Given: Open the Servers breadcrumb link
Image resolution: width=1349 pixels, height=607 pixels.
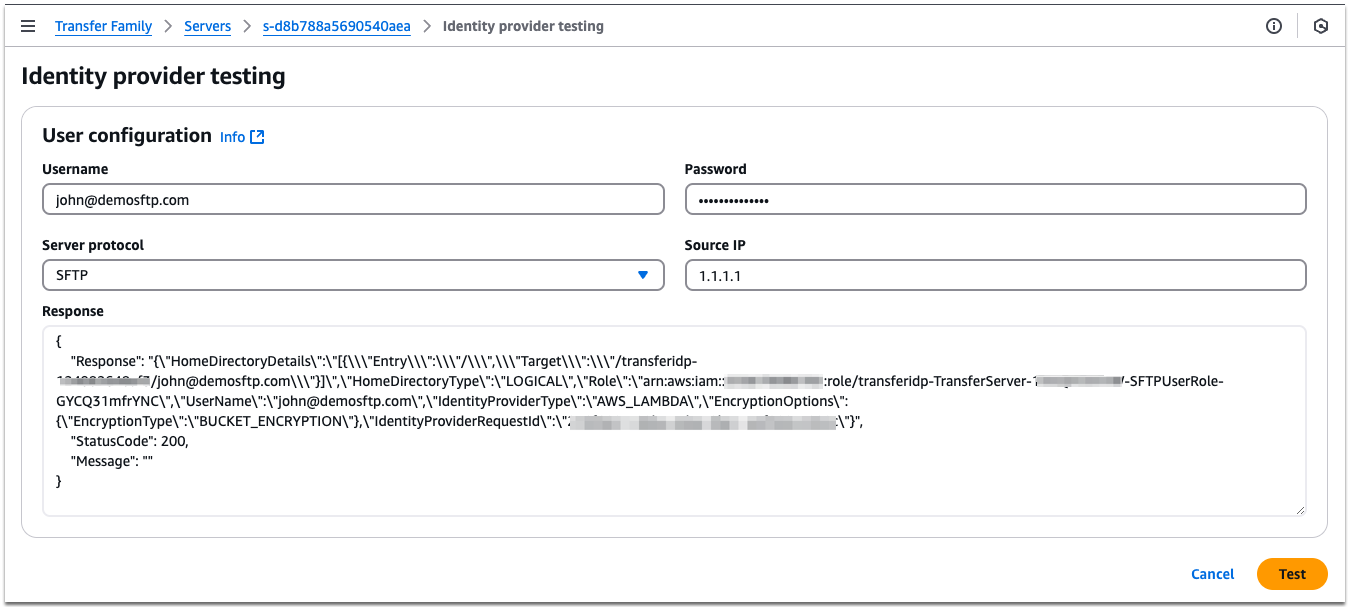Looking at the screenshot, I should tap(207, 26).
